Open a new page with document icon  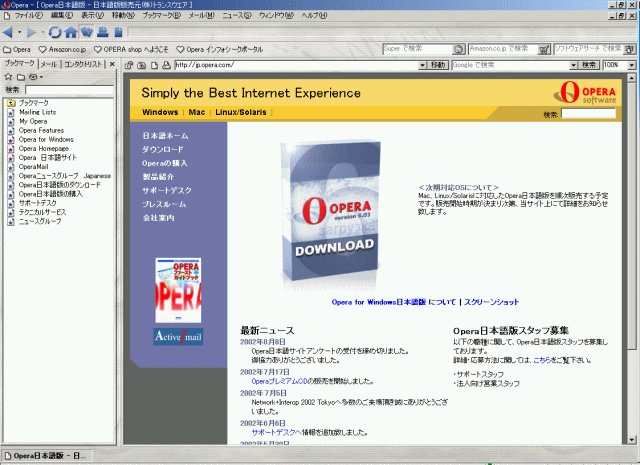pos(118,32)
